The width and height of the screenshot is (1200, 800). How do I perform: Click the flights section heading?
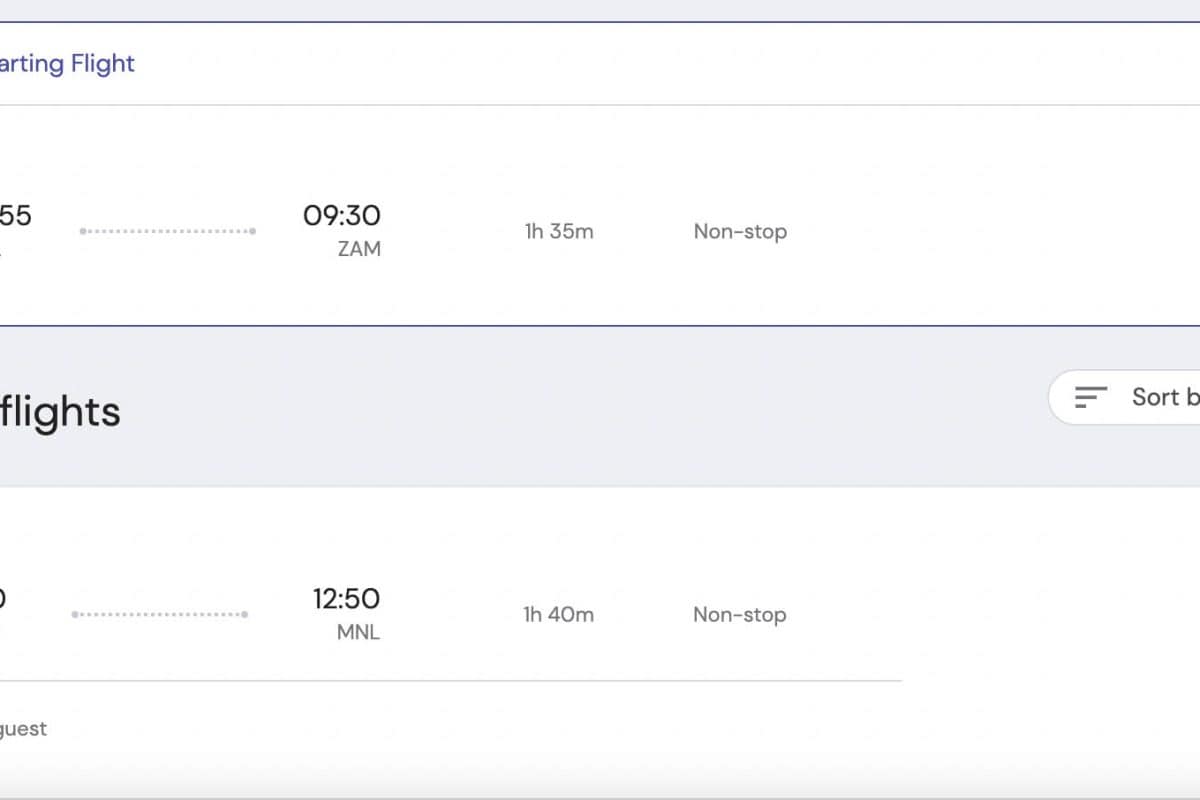pyautogui.click(x=60, y=412)
